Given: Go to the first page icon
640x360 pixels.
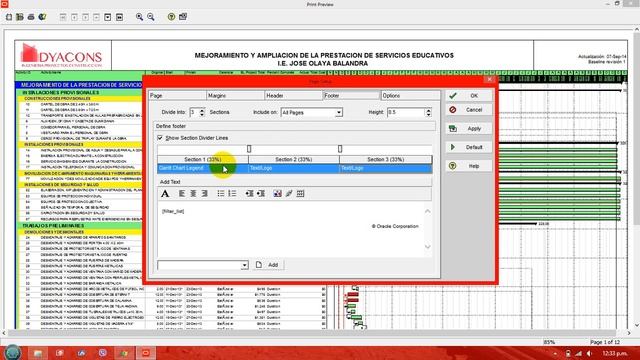Looking at the screenshot, I should tap(63, 17).
